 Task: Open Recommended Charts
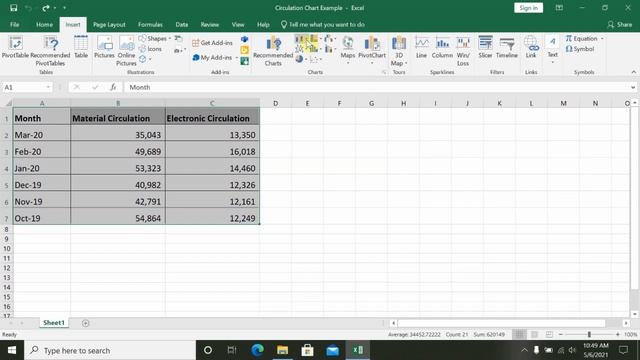pos(273,51)
